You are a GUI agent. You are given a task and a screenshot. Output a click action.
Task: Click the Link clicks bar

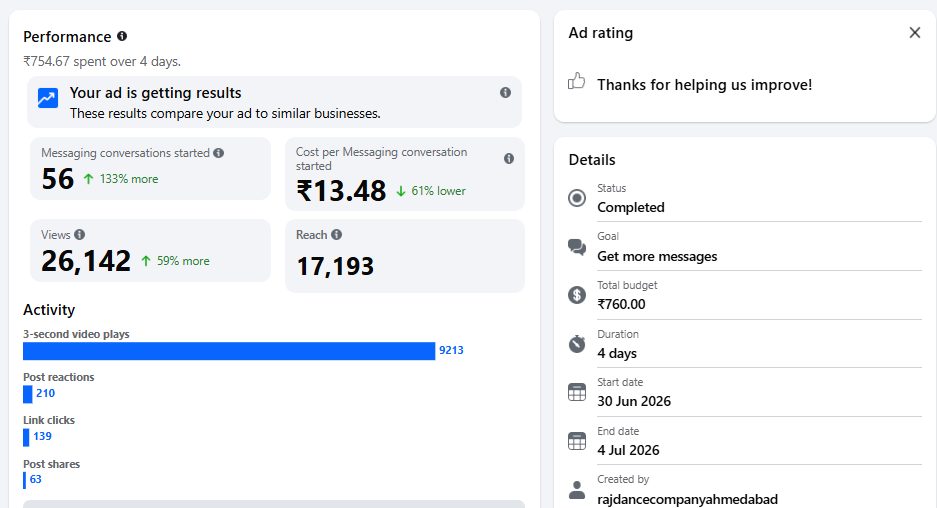(x=26, y=437)
